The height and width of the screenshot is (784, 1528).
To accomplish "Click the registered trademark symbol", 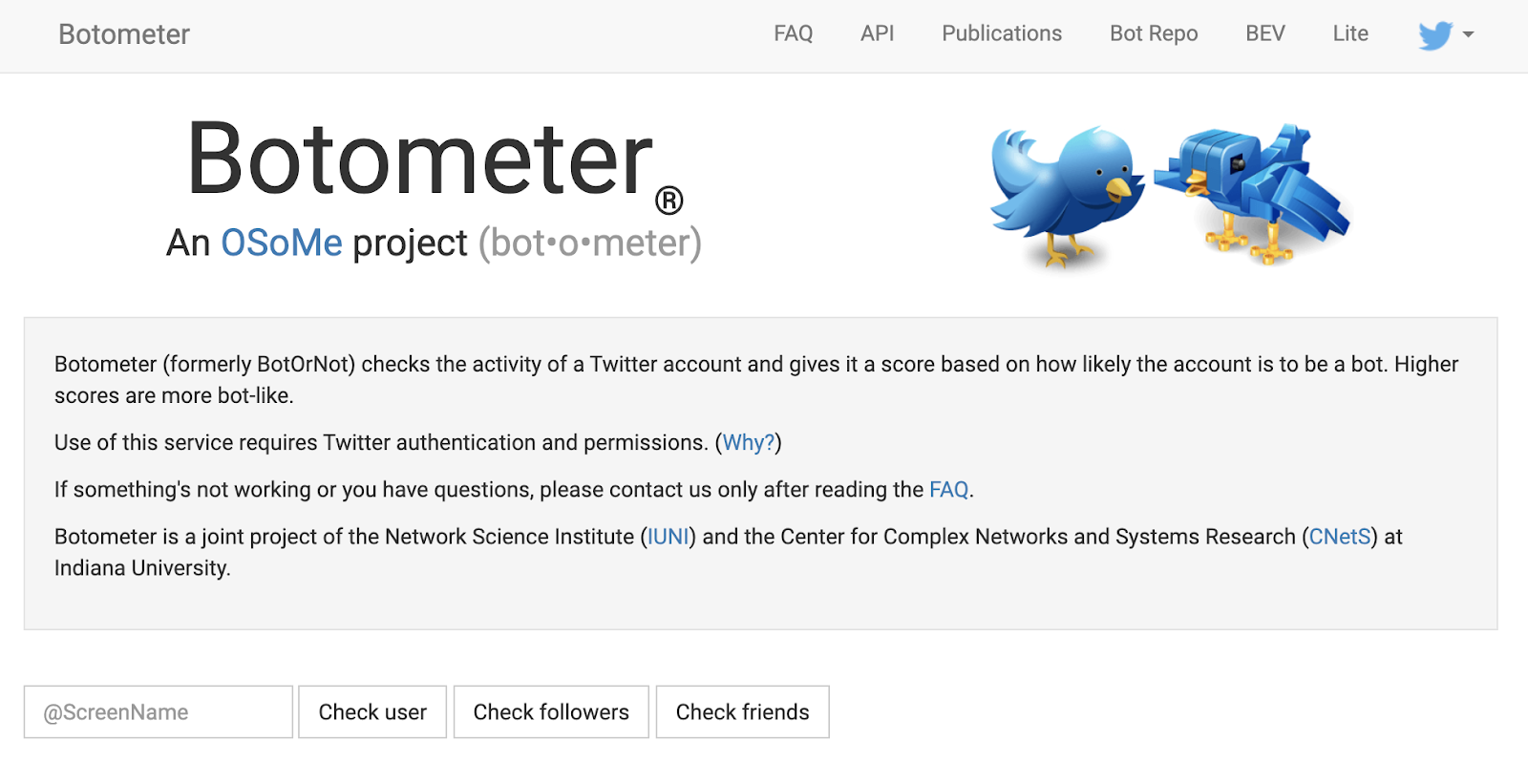I will tap(668, 201).
